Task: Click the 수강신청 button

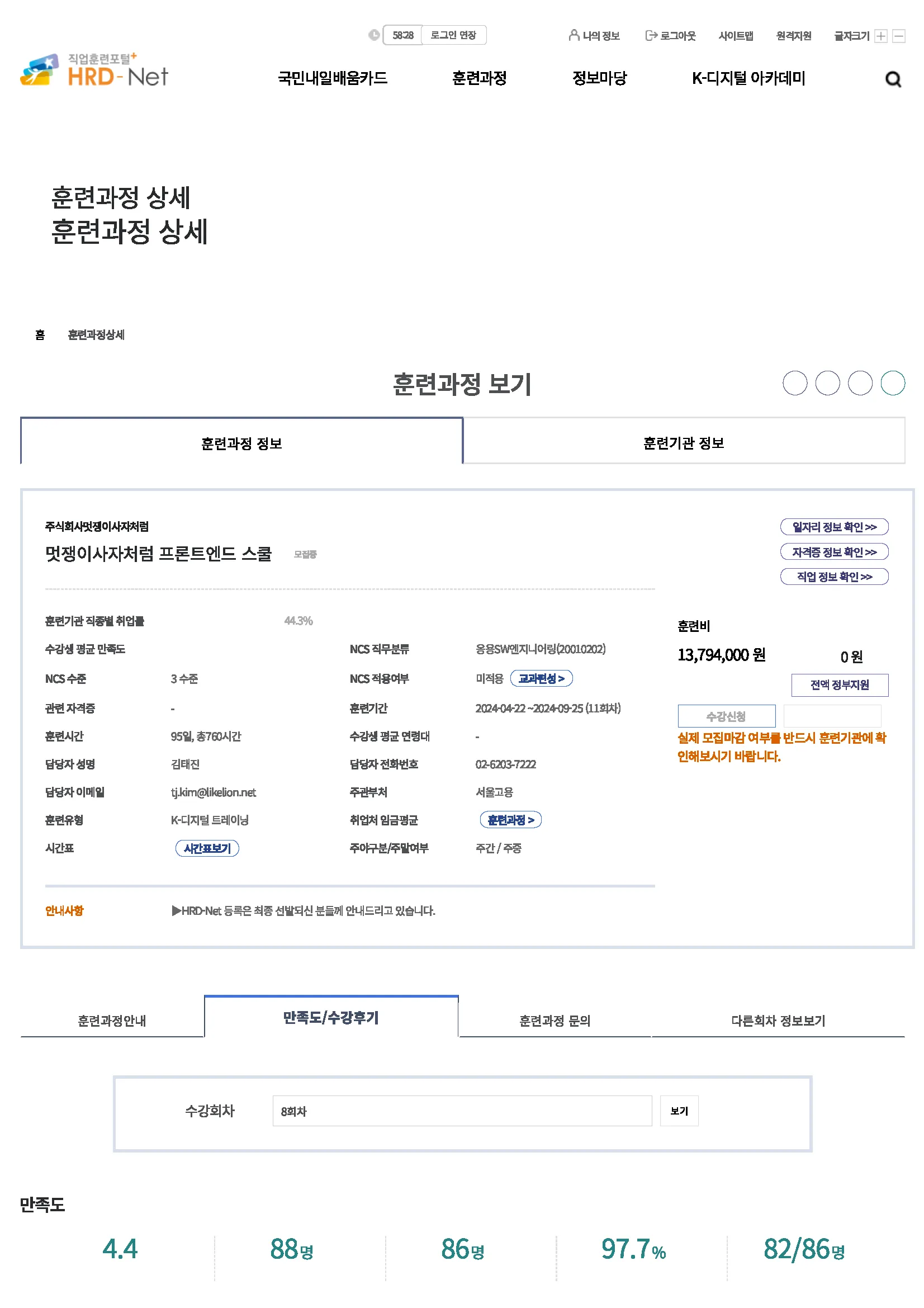Action: [726, 716]
